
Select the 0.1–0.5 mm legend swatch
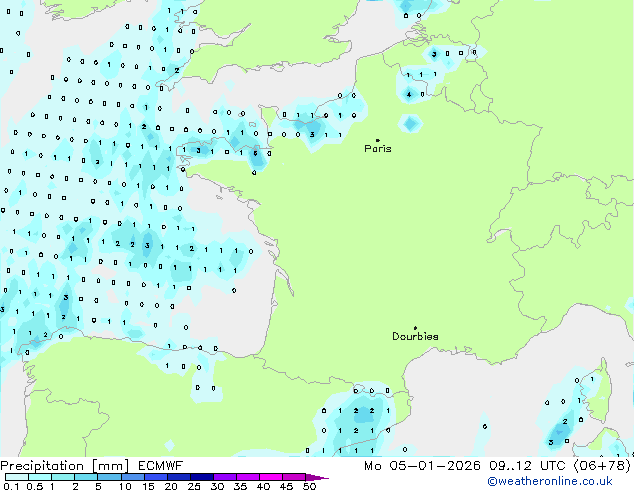[x=17, y=477]
